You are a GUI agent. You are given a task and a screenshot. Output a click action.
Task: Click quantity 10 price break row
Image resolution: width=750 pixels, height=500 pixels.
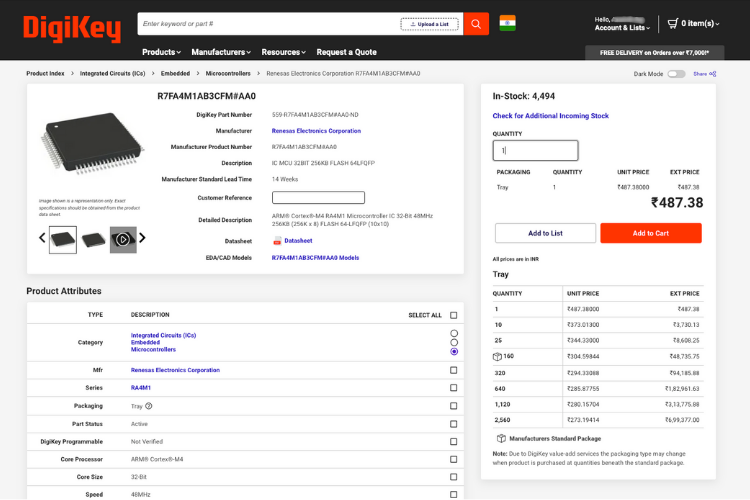(598, 325)
